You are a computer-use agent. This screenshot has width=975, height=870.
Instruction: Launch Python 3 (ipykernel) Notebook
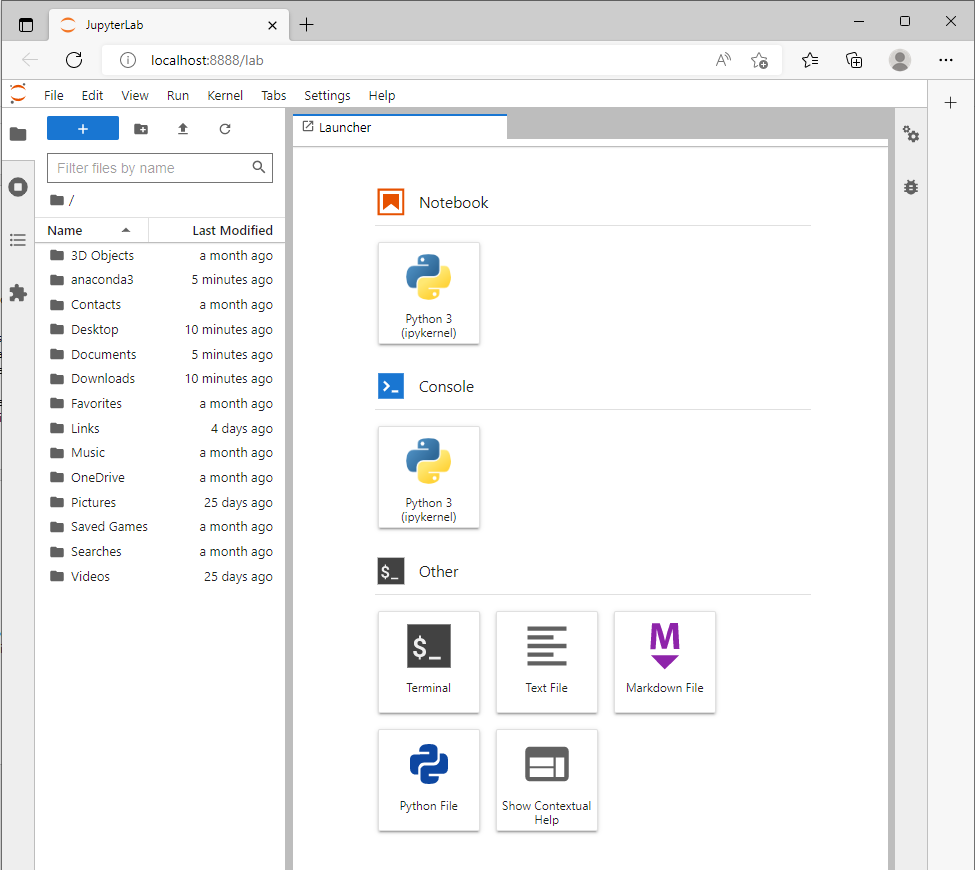[x=428, y=293]
